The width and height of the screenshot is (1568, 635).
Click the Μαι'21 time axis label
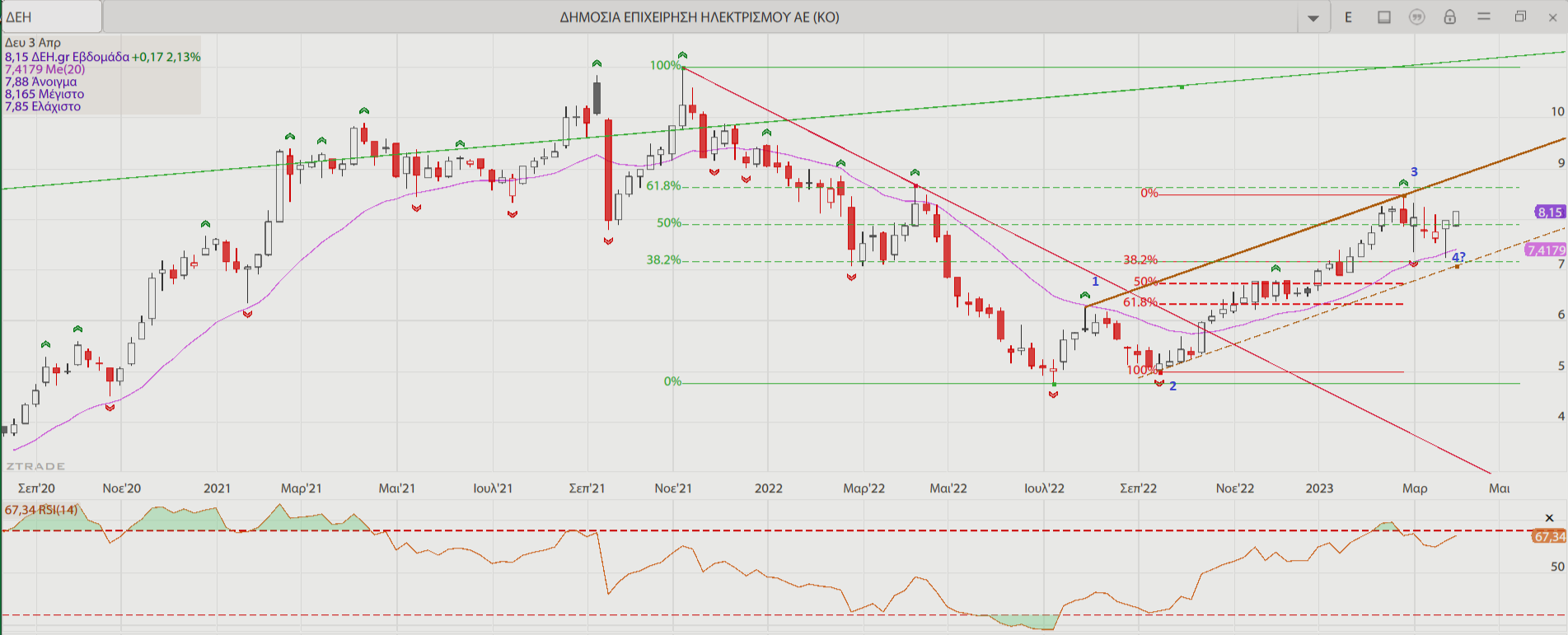397,488
